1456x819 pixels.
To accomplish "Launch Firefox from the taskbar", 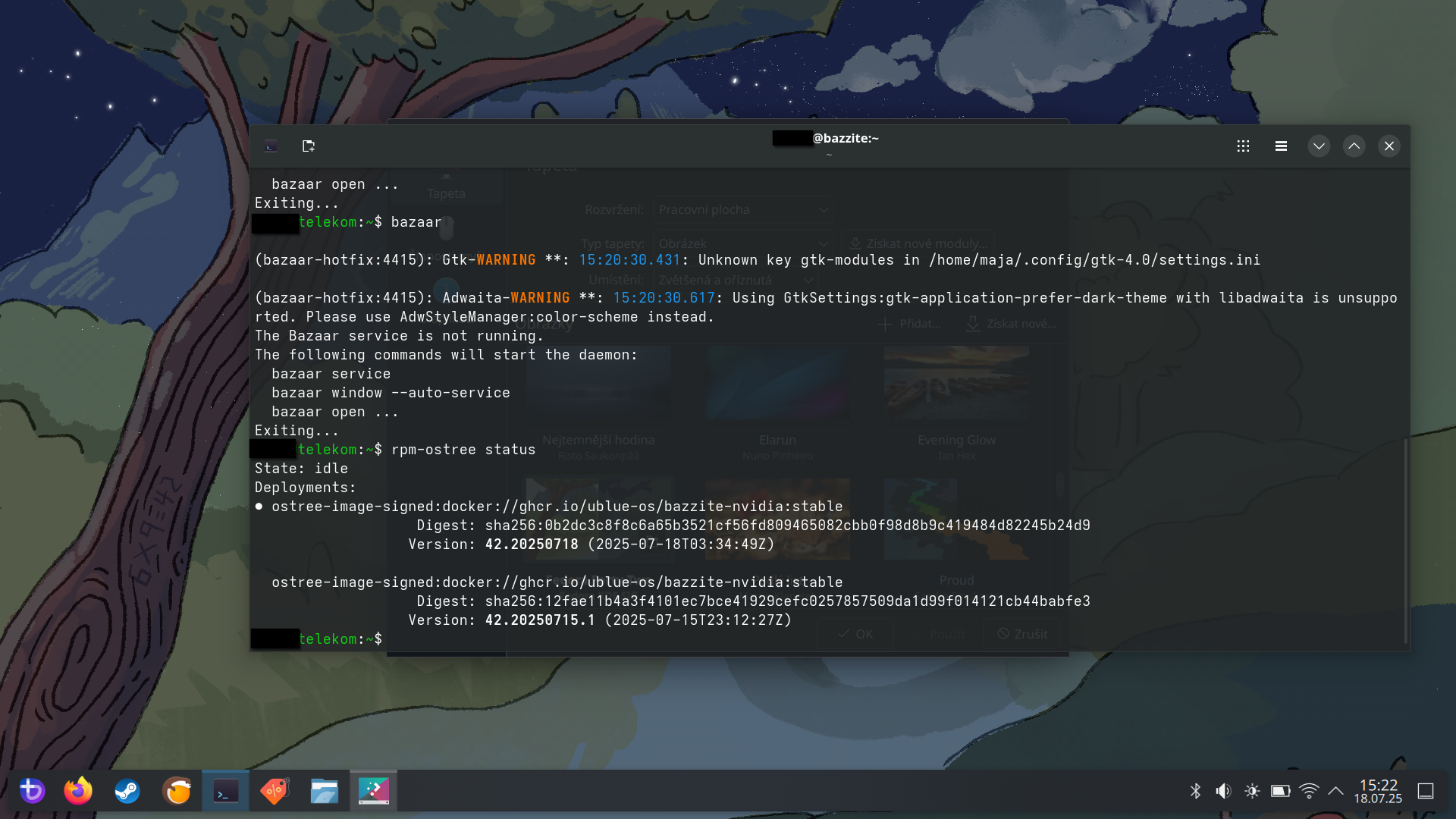I will [x=78, y=791].
